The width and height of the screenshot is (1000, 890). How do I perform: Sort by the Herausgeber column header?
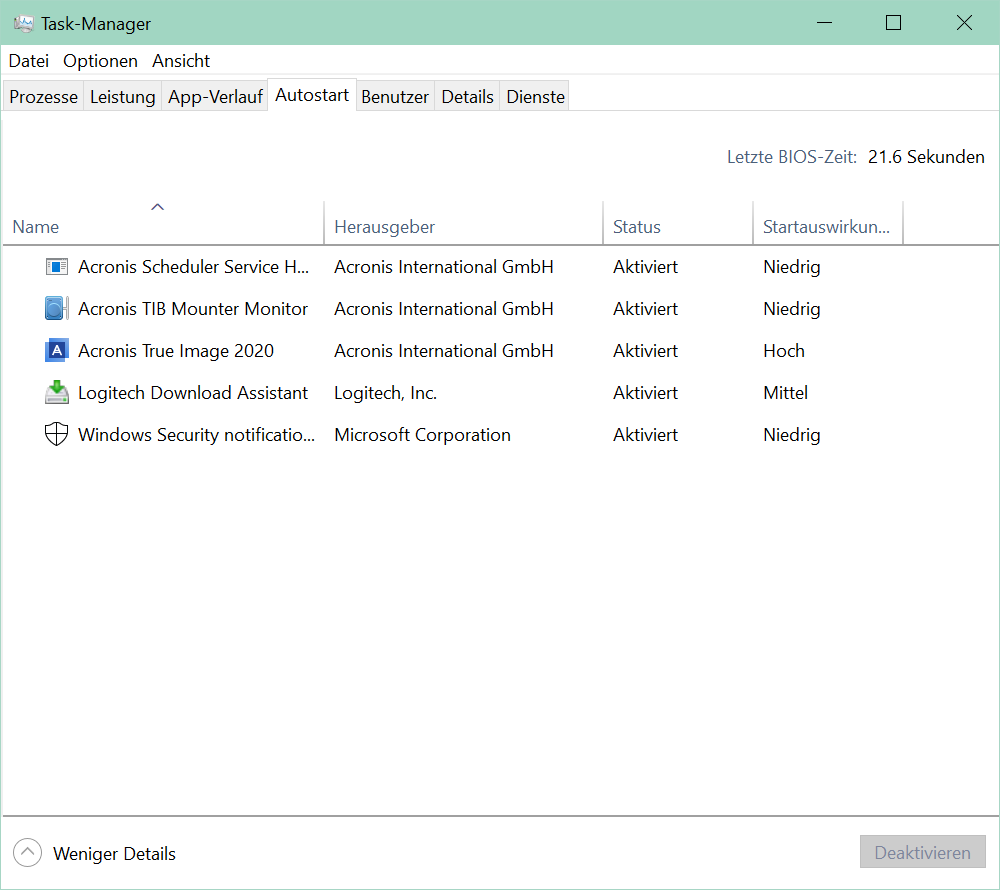[x=464, y=222]
